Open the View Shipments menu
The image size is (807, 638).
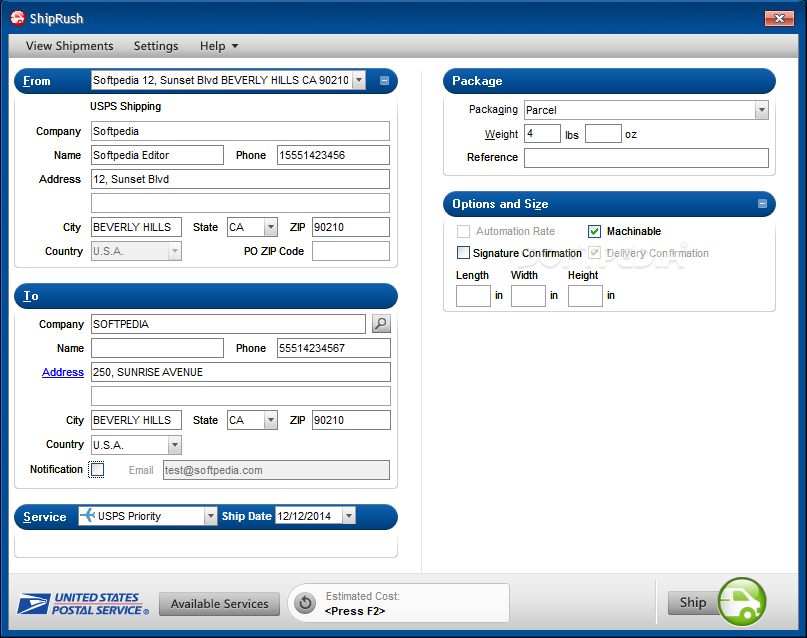click(x=69, y=46)
